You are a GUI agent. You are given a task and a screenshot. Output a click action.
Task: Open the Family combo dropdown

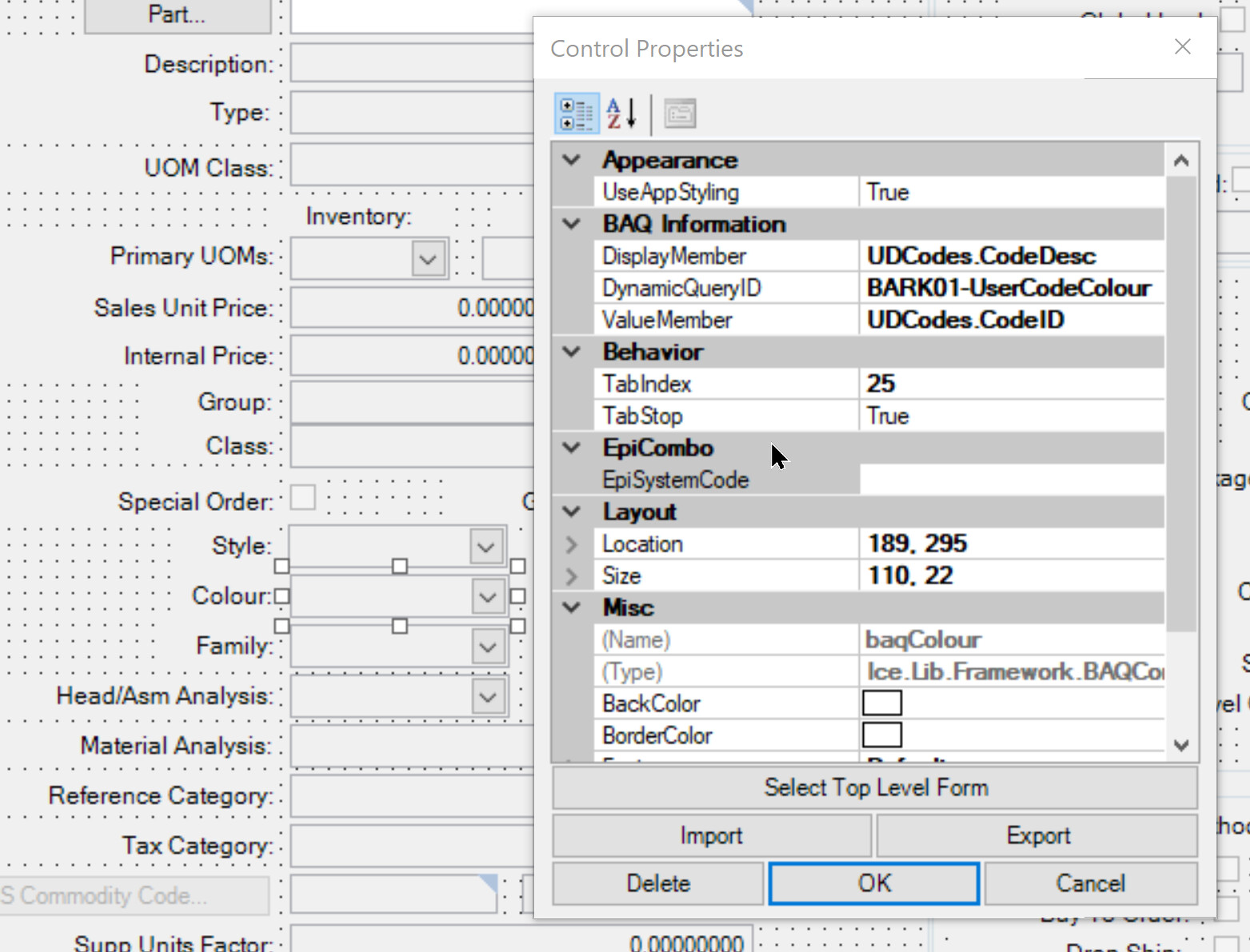pyautogui.click(x=488, y=647)
